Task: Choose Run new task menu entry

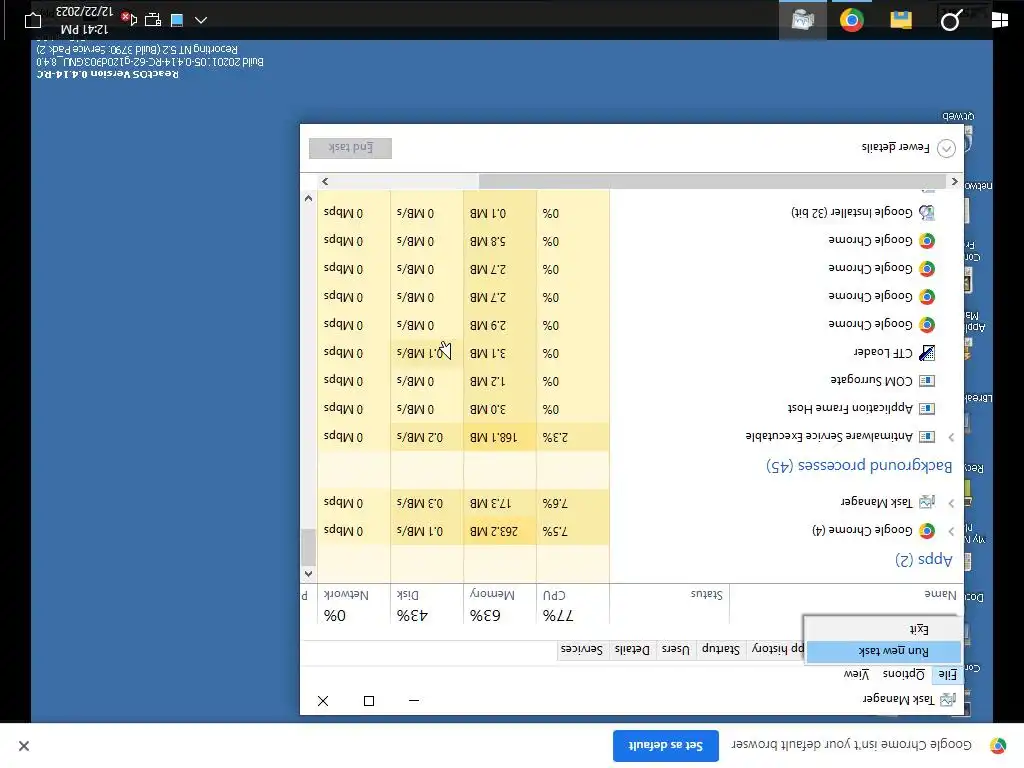Action: [x=884, y=651]
